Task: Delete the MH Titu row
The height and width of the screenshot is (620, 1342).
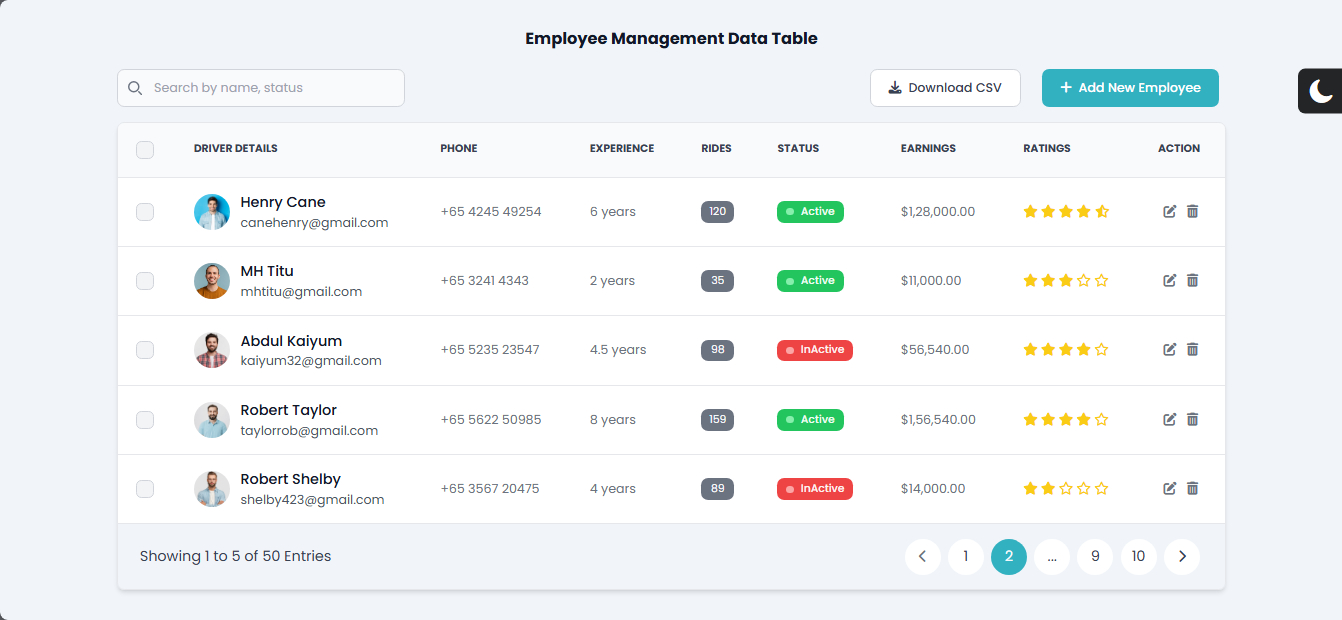Action: (x=1192, y=281)
